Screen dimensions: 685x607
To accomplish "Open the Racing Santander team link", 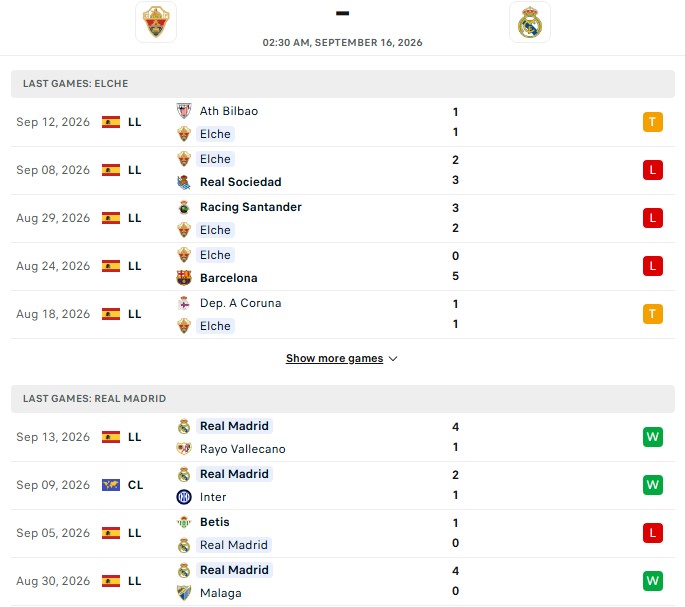I will click(x=251, y=207).
